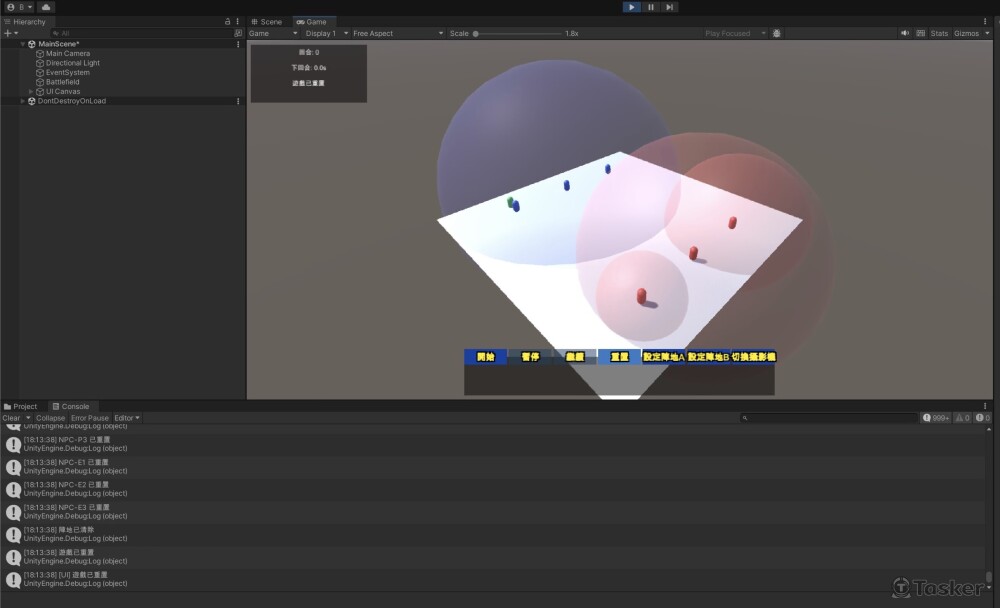Click the Scale slider in Game view

[x=518, y=33]
